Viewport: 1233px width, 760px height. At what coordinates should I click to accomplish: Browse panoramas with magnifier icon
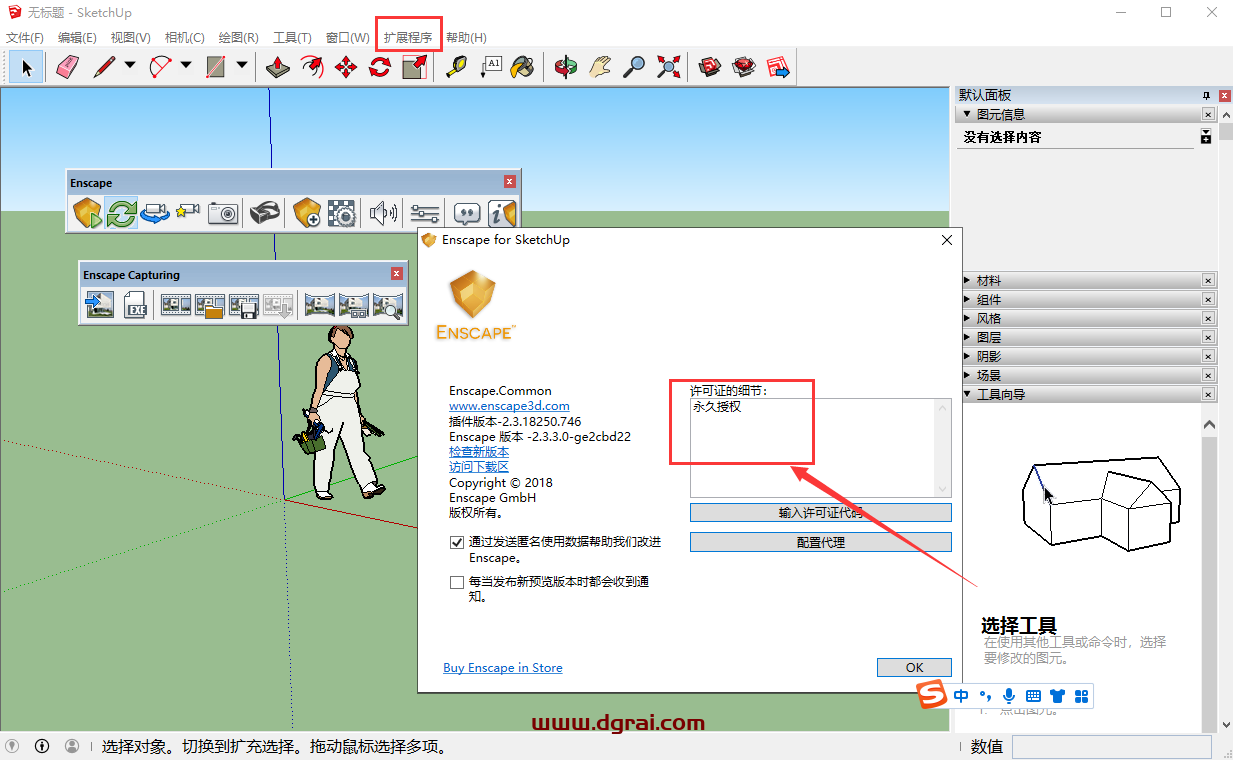(x=387, y=305)
